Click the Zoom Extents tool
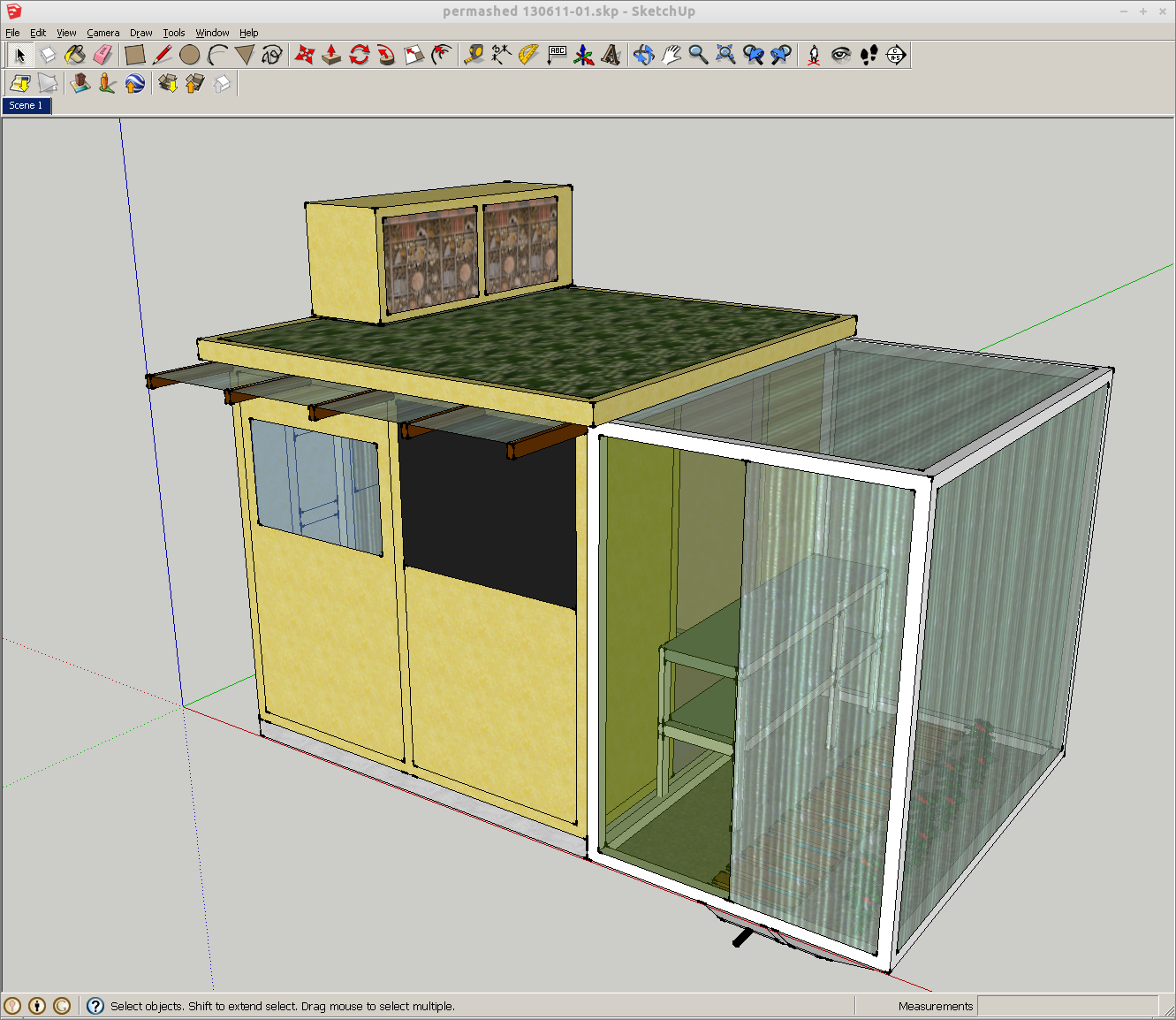This screenshot has width=1176, height=1020. pos(725,55)
